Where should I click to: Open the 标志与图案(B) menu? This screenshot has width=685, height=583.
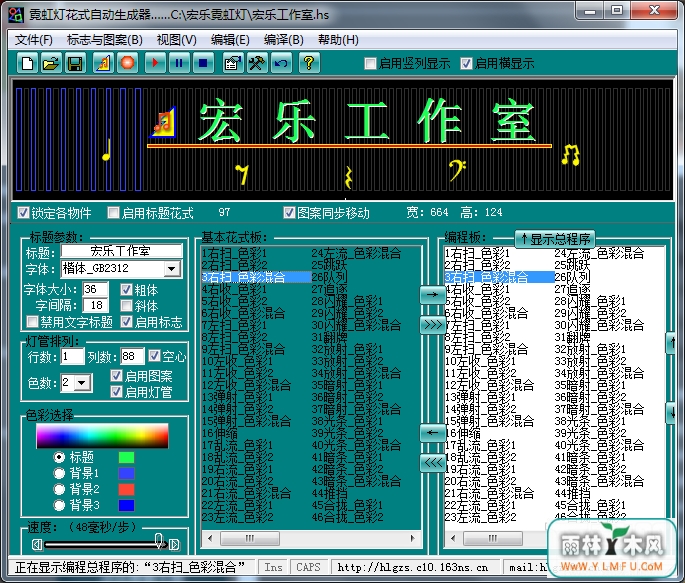coord(105,40)
